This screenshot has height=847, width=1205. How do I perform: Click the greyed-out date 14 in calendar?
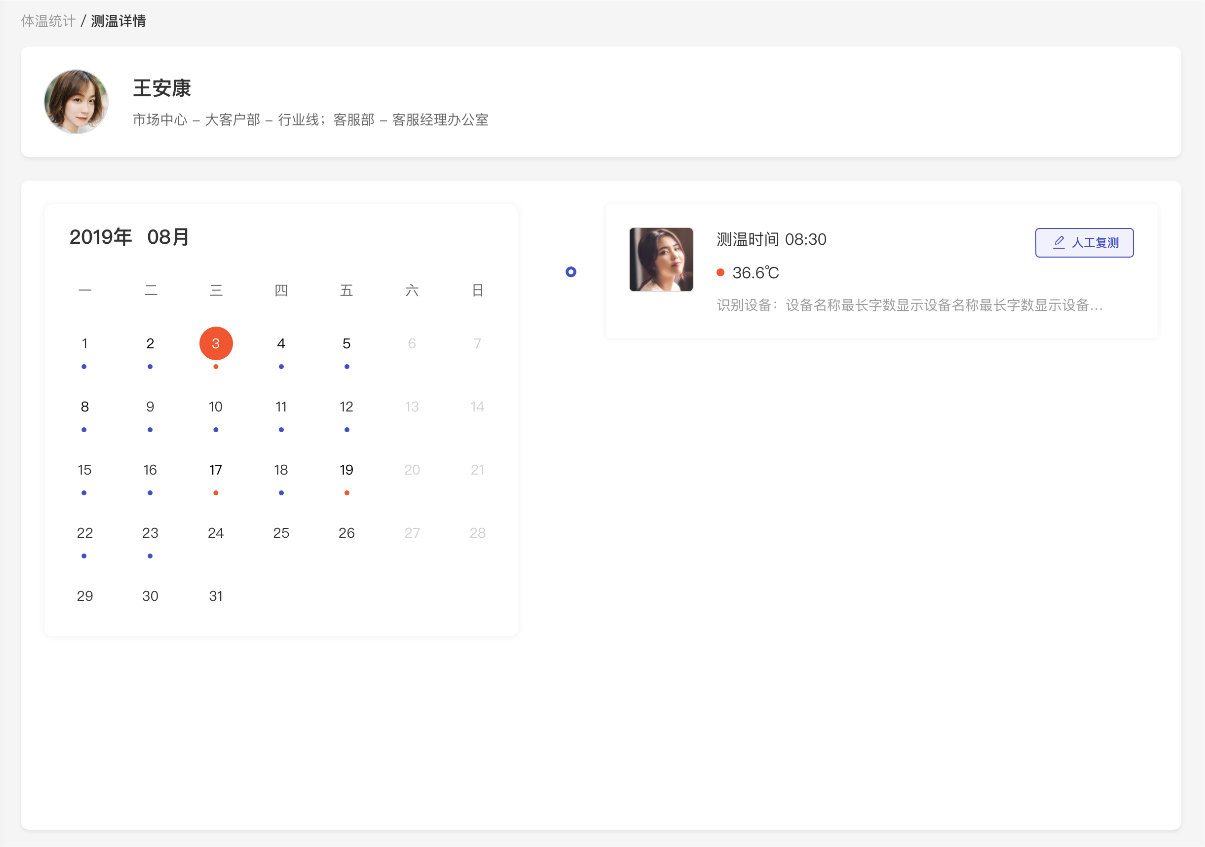[x=478, y=406]
